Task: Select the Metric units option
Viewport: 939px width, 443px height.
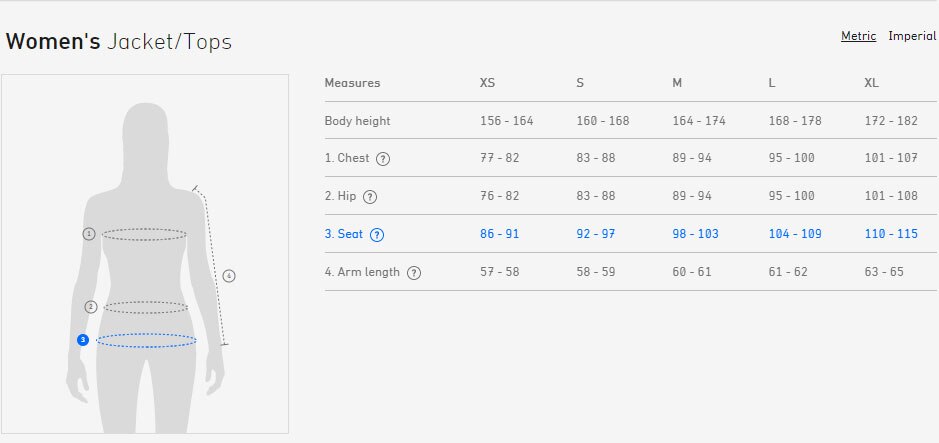Action: 858,36
